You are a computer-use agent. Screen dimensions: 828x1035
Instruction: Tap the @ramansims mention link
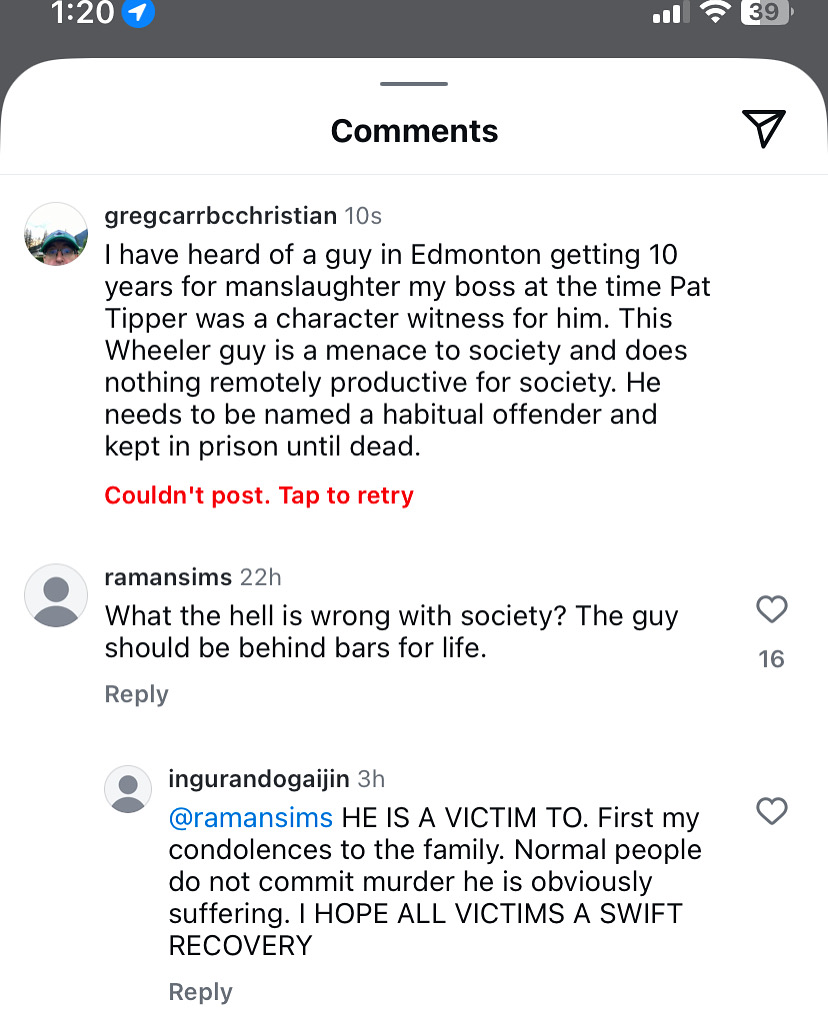251,818
